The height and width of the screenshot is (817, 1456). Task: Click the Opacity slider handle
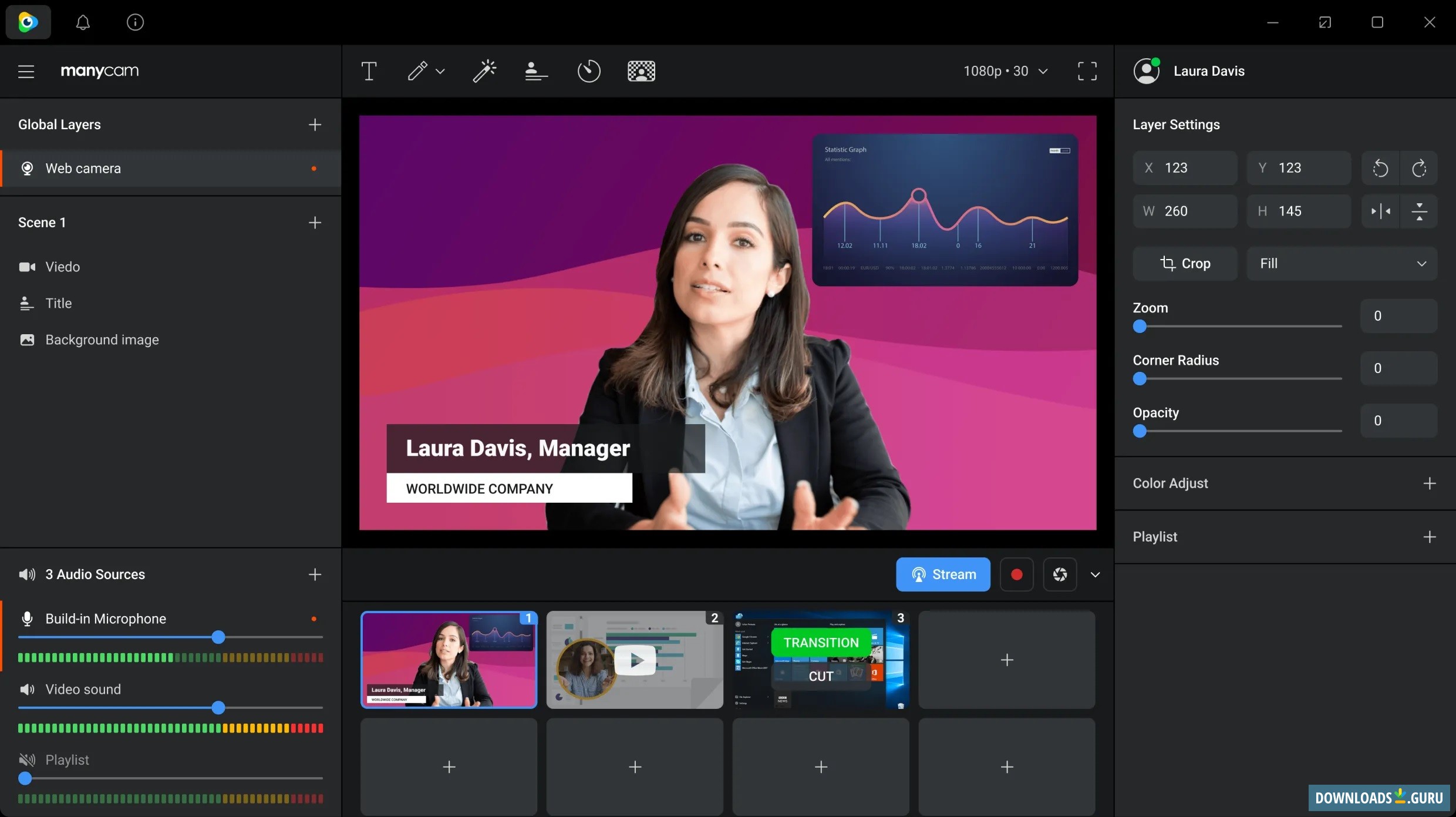tap(1140, 431)
